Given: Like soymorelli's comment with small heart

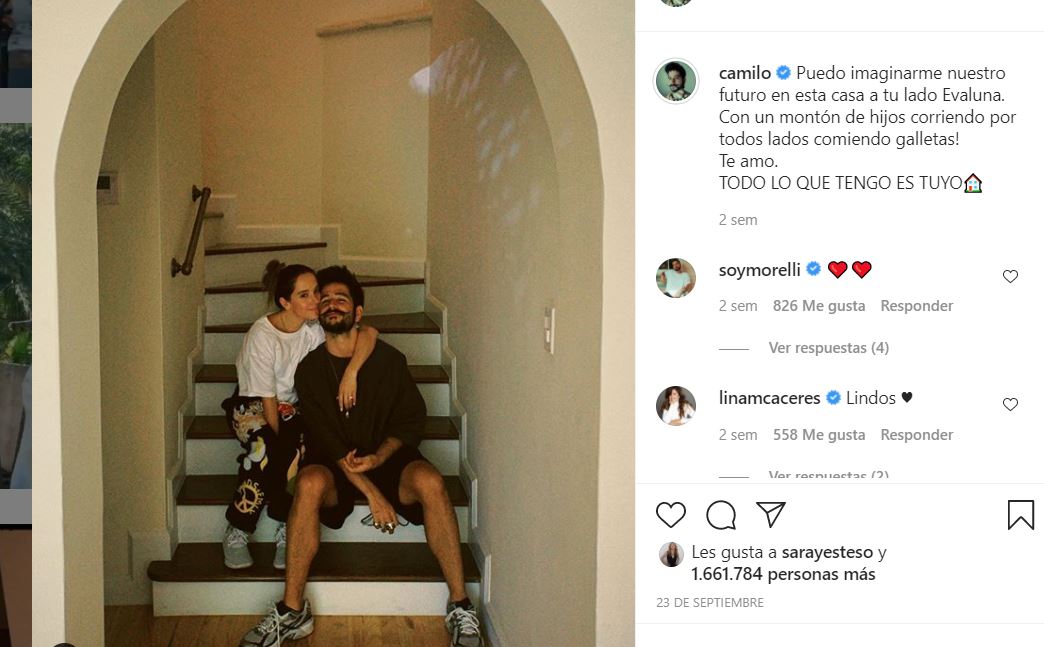Looking at the screenshot, I should pos(1010,276).
